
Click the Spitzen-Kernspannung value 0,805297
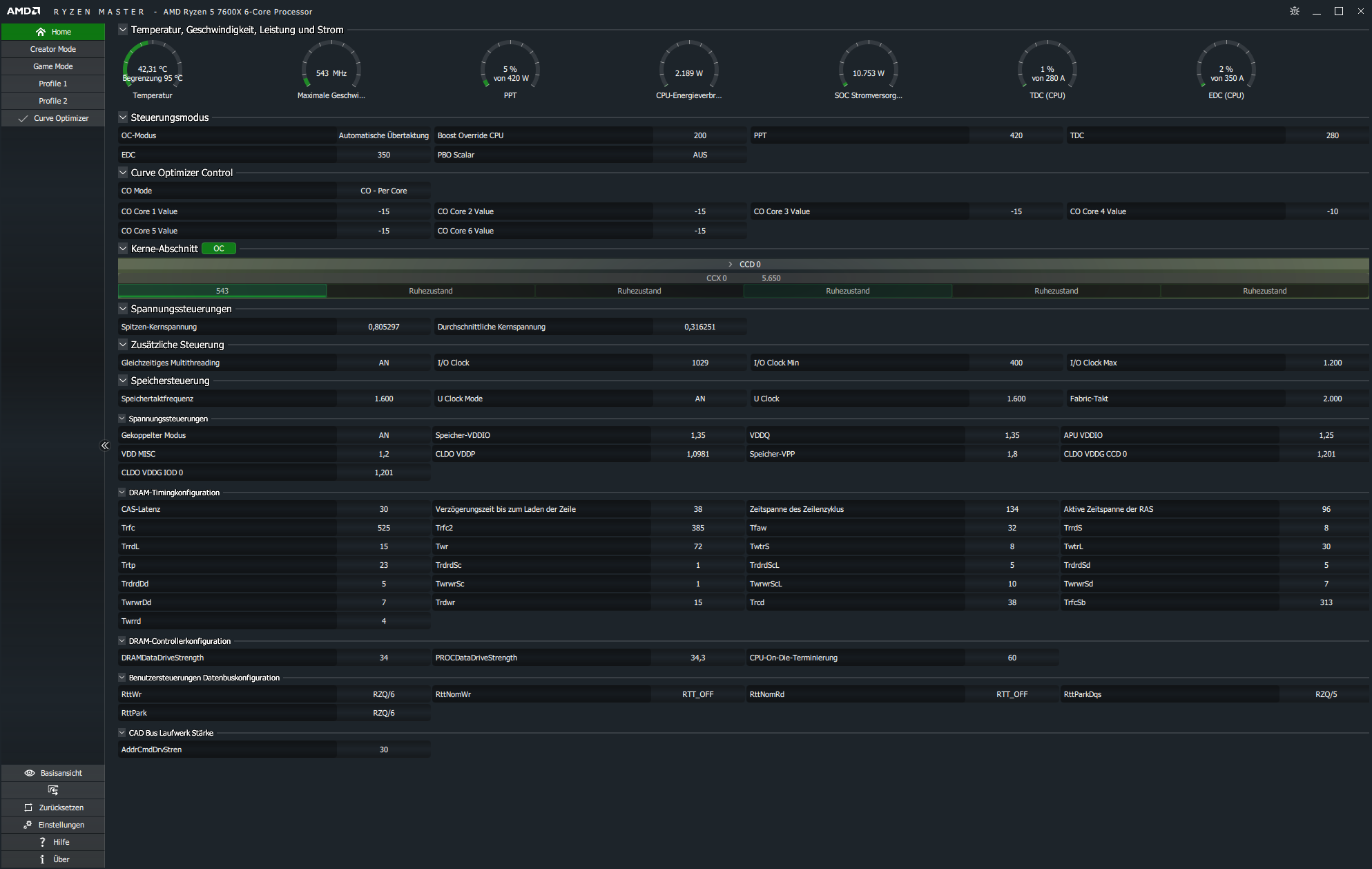pyautogui.click(x=384, y=327)
